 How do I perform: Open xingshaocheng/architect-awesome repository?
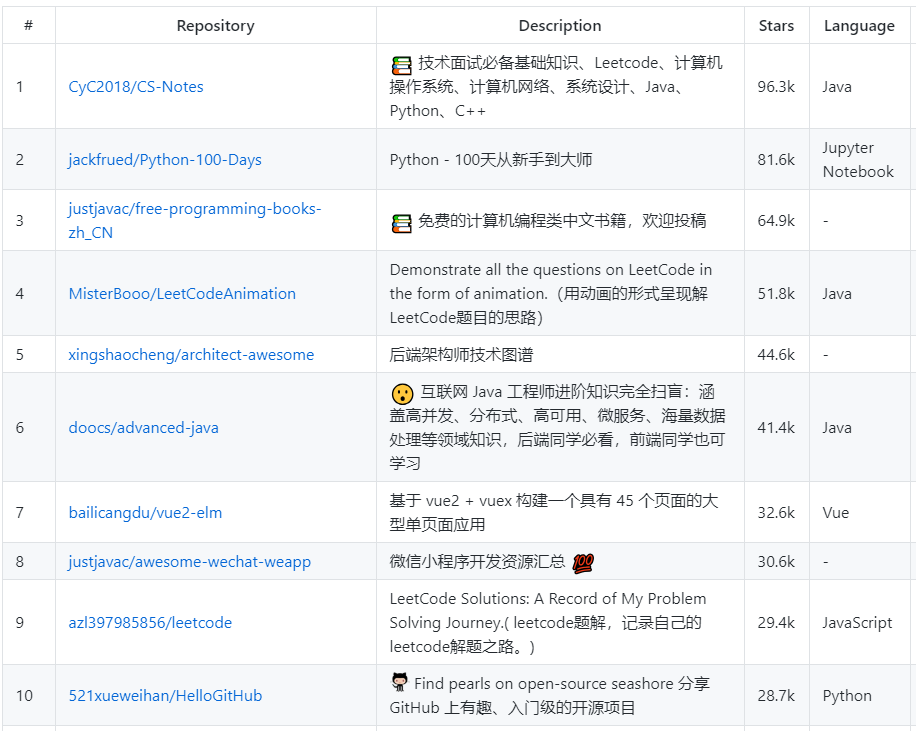tap(191, 355)
